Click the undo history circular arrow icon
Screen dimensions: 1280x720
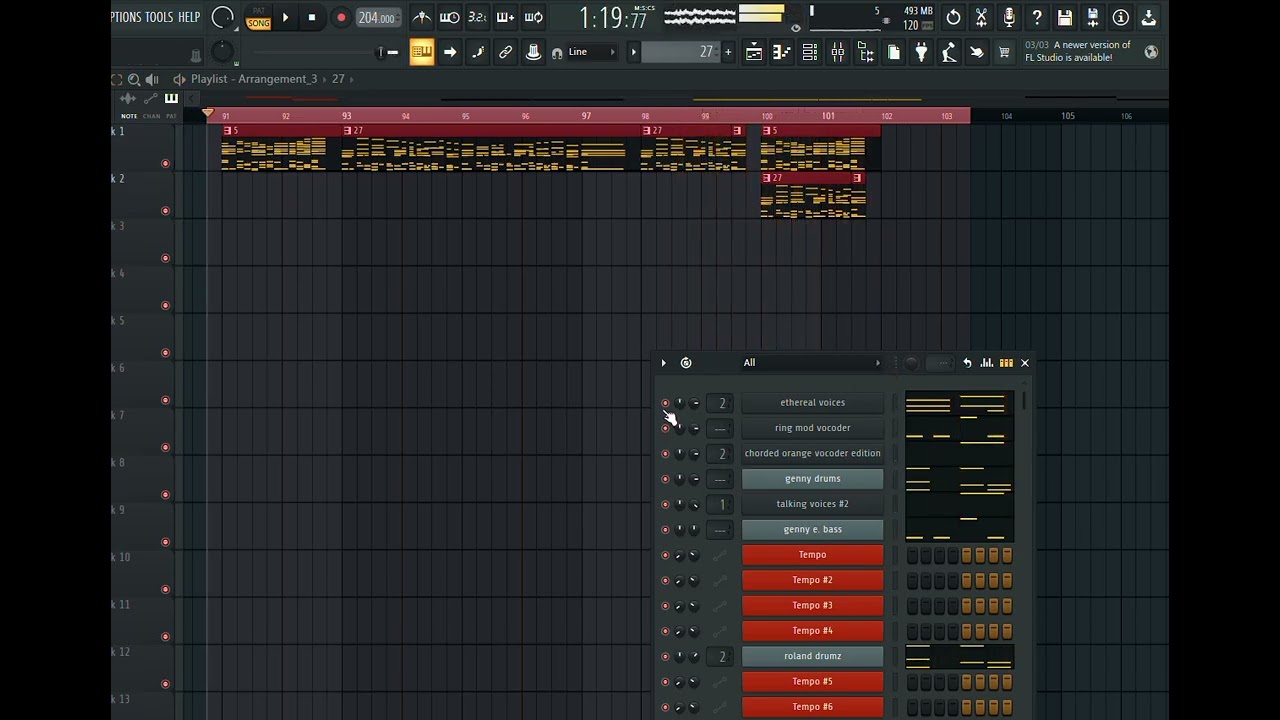pos(953,17)
